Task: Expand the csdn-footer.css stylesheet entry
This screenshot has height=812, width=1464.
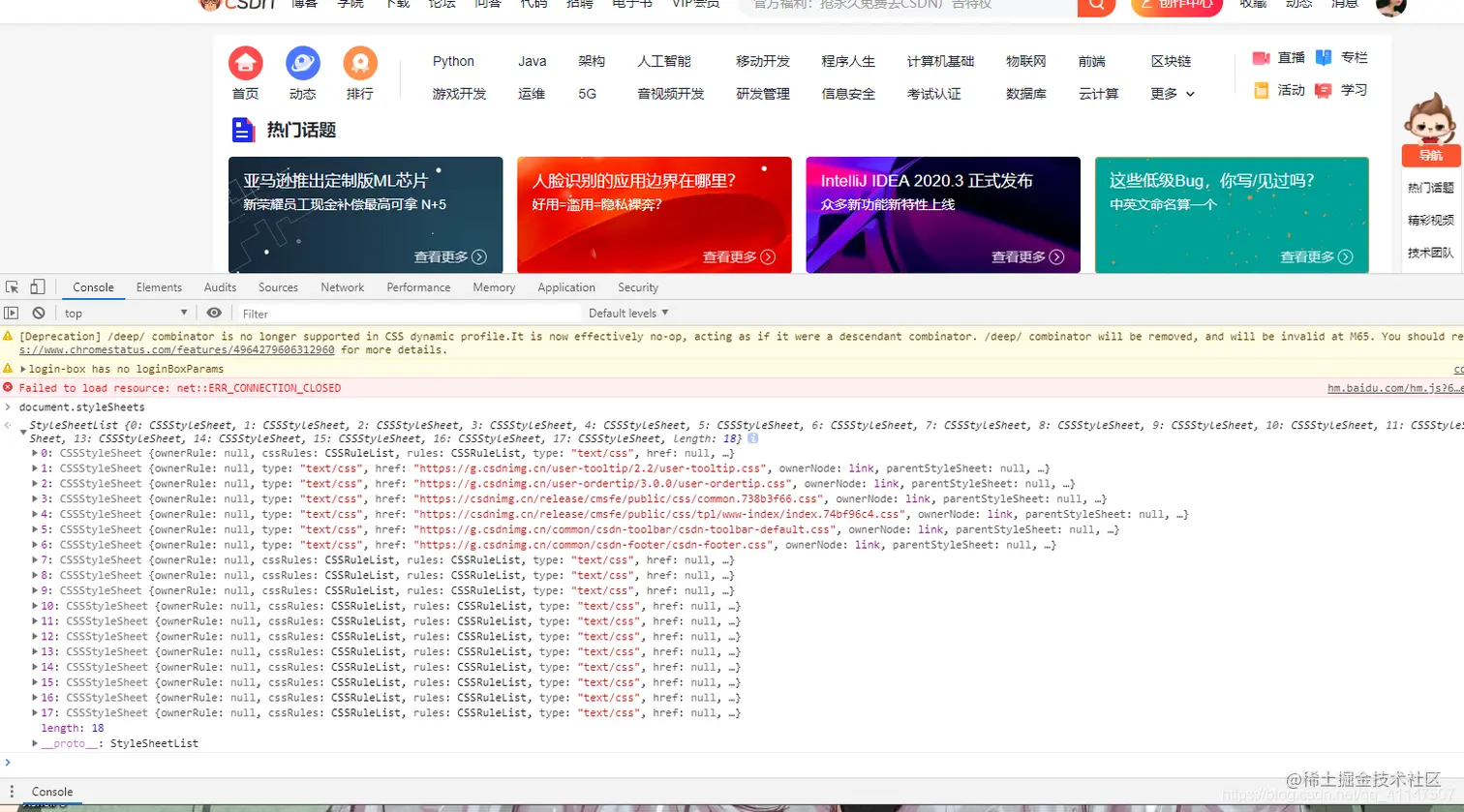Action: (x=36, y=545)
